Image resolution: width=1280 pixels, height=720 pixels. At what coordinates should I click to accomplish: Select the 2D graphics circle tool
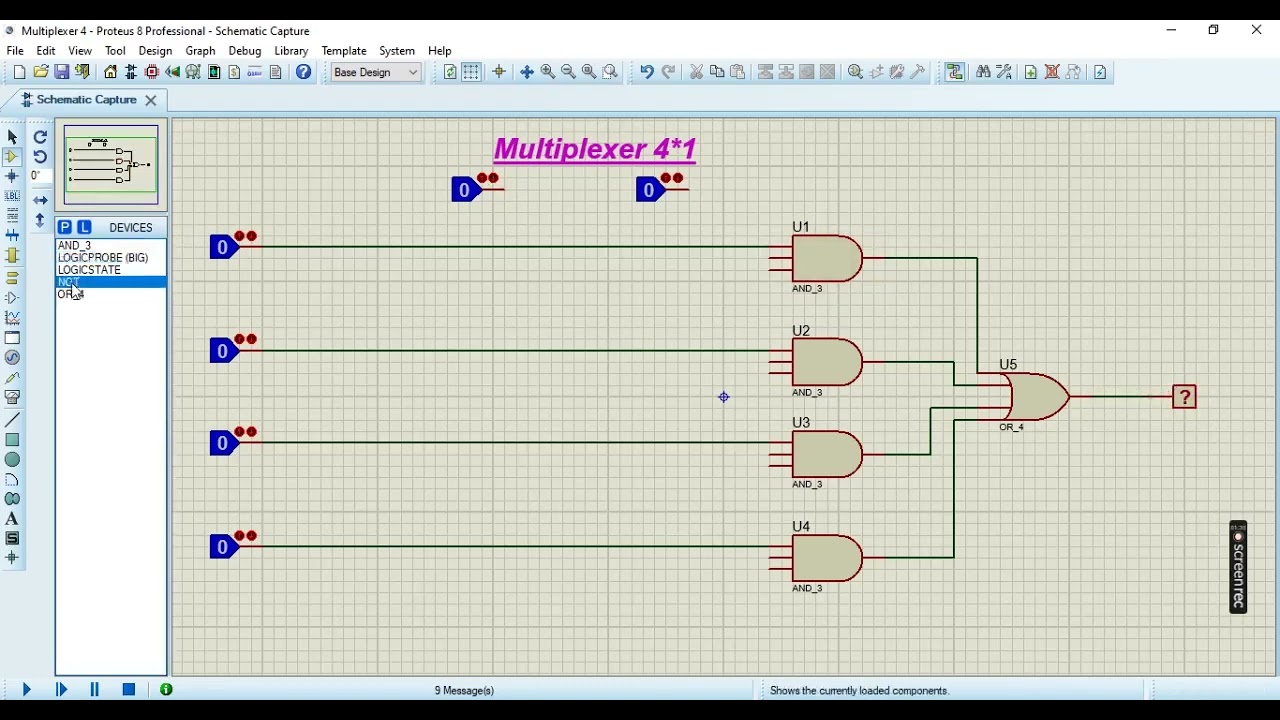(12, 460)
